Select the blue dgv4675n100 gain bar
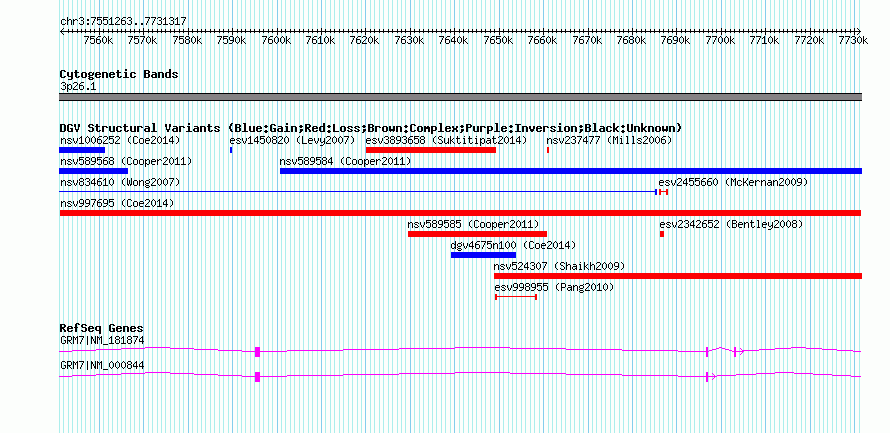890x433 pixels. [x=483, y=255]
